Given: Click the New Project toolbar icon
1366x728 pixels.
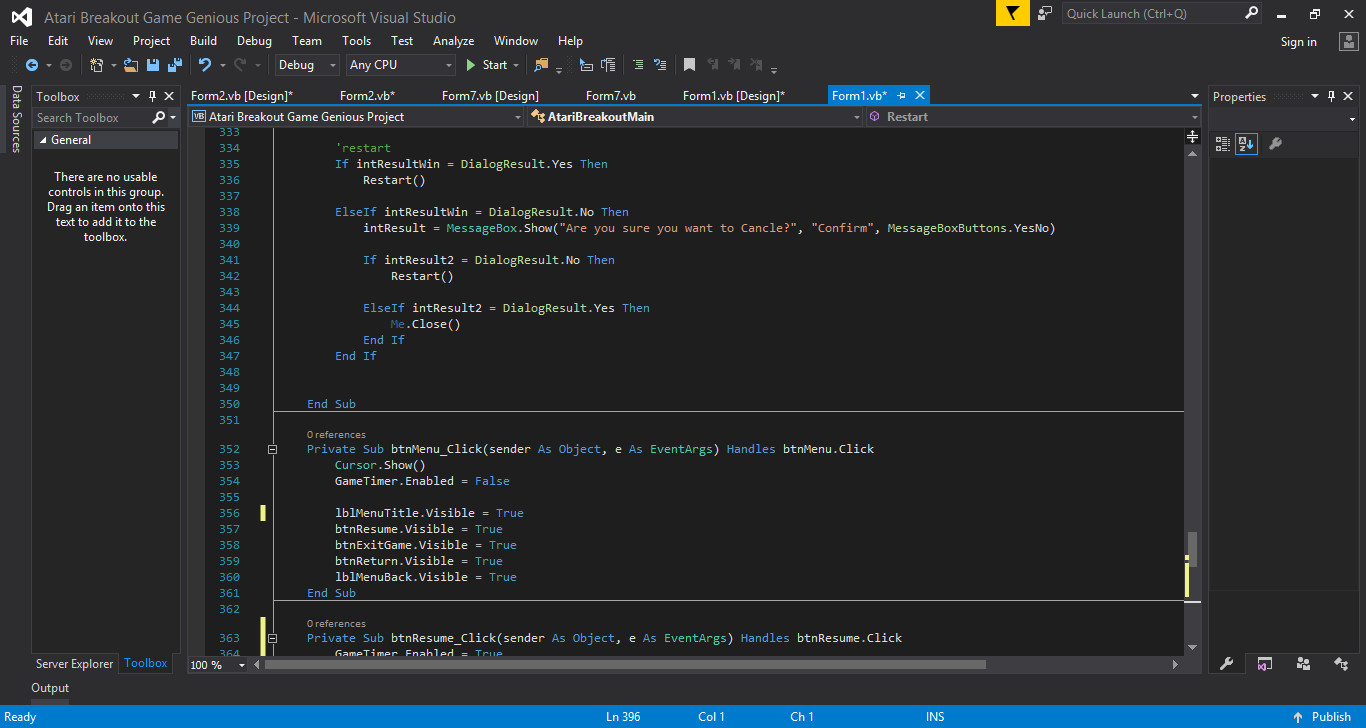Looking at the screenshot, I should (97, 65).
